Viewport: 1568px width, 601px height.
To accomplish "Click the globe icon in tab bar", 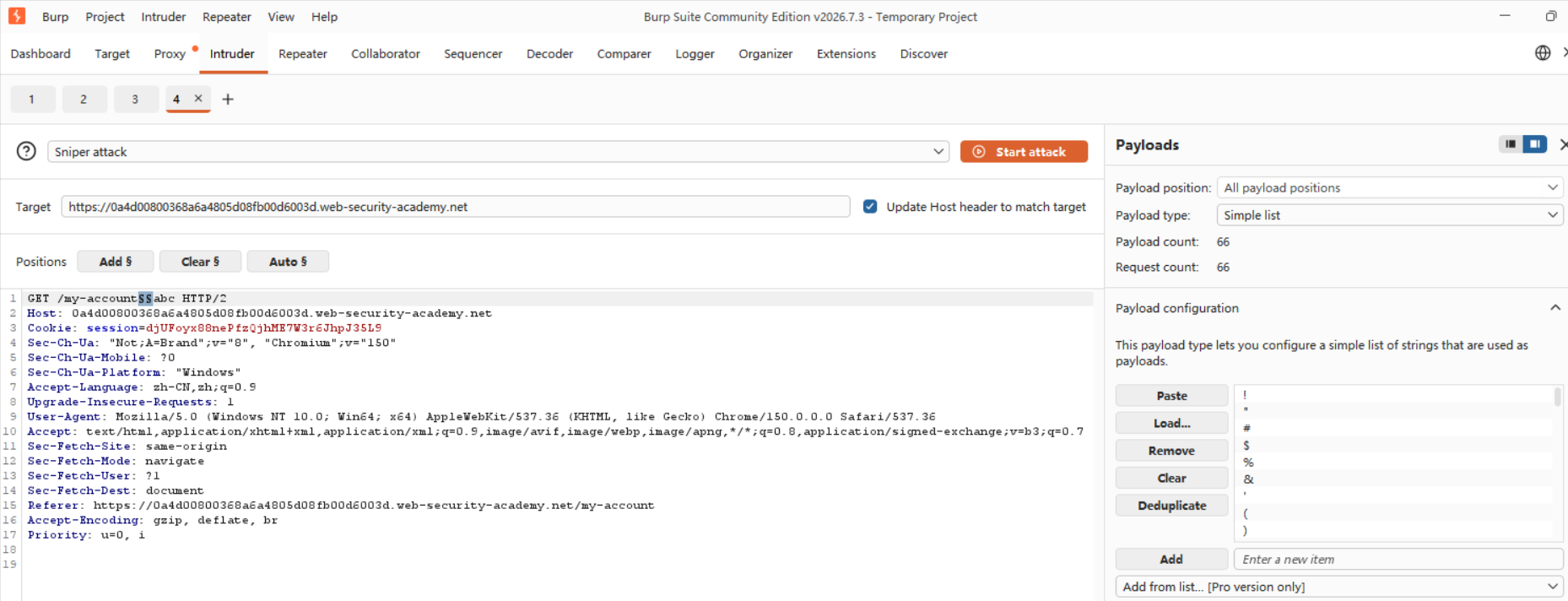I will point(1543,53).
